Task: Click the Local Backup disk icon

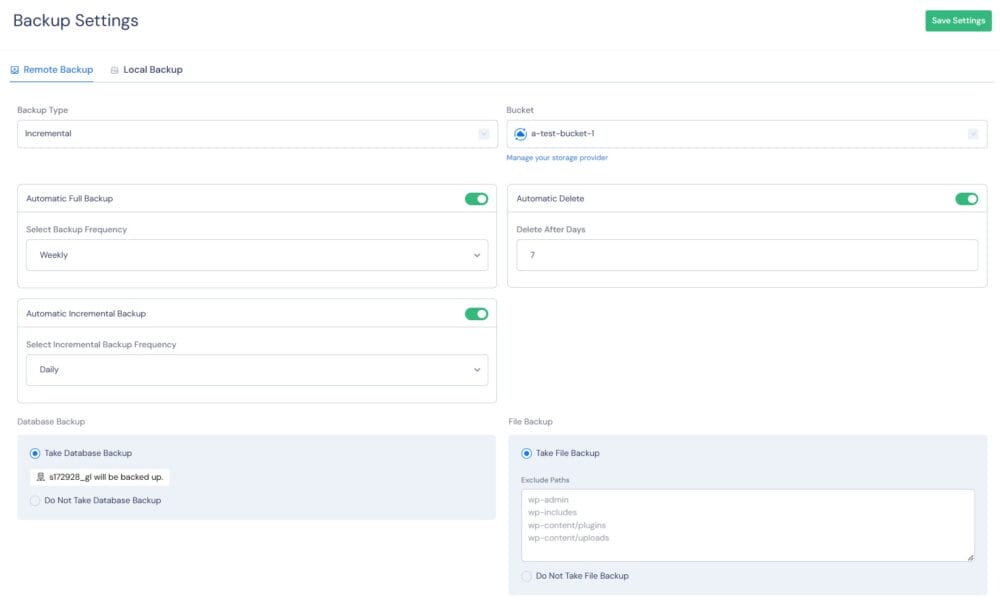Action: click(x=117, y=69)
